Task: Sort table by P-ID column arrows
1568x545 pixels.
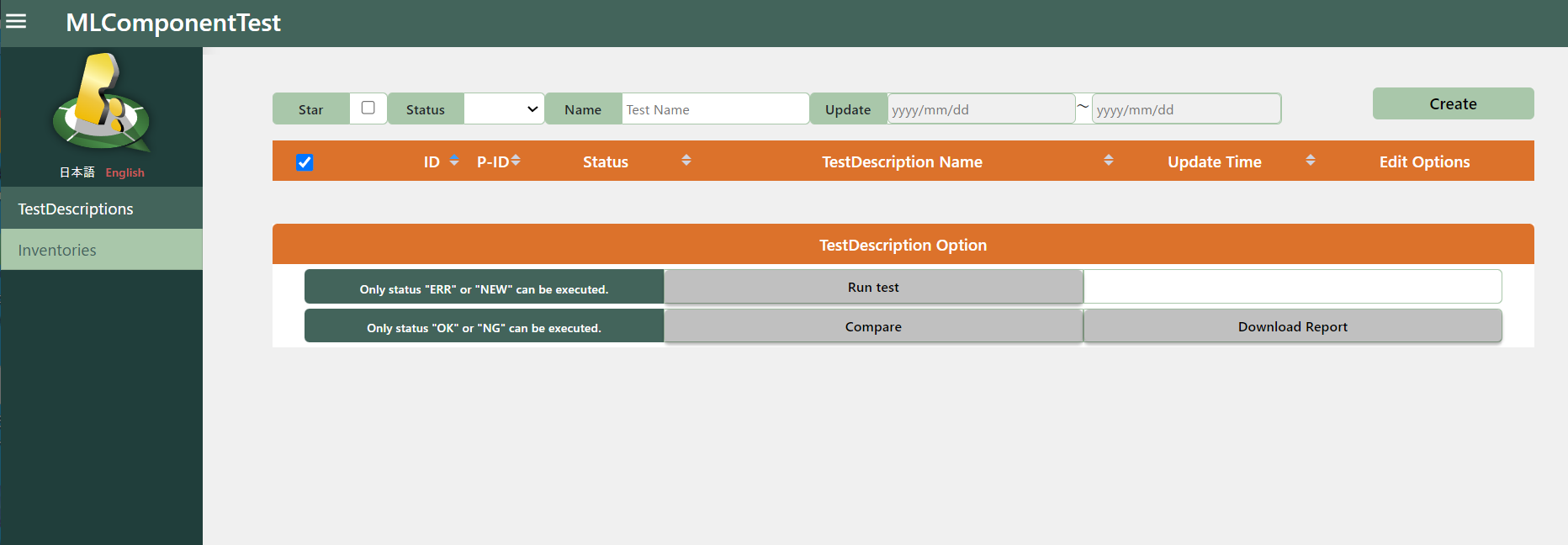Action: pyautogui.click(x=516, y=161)
